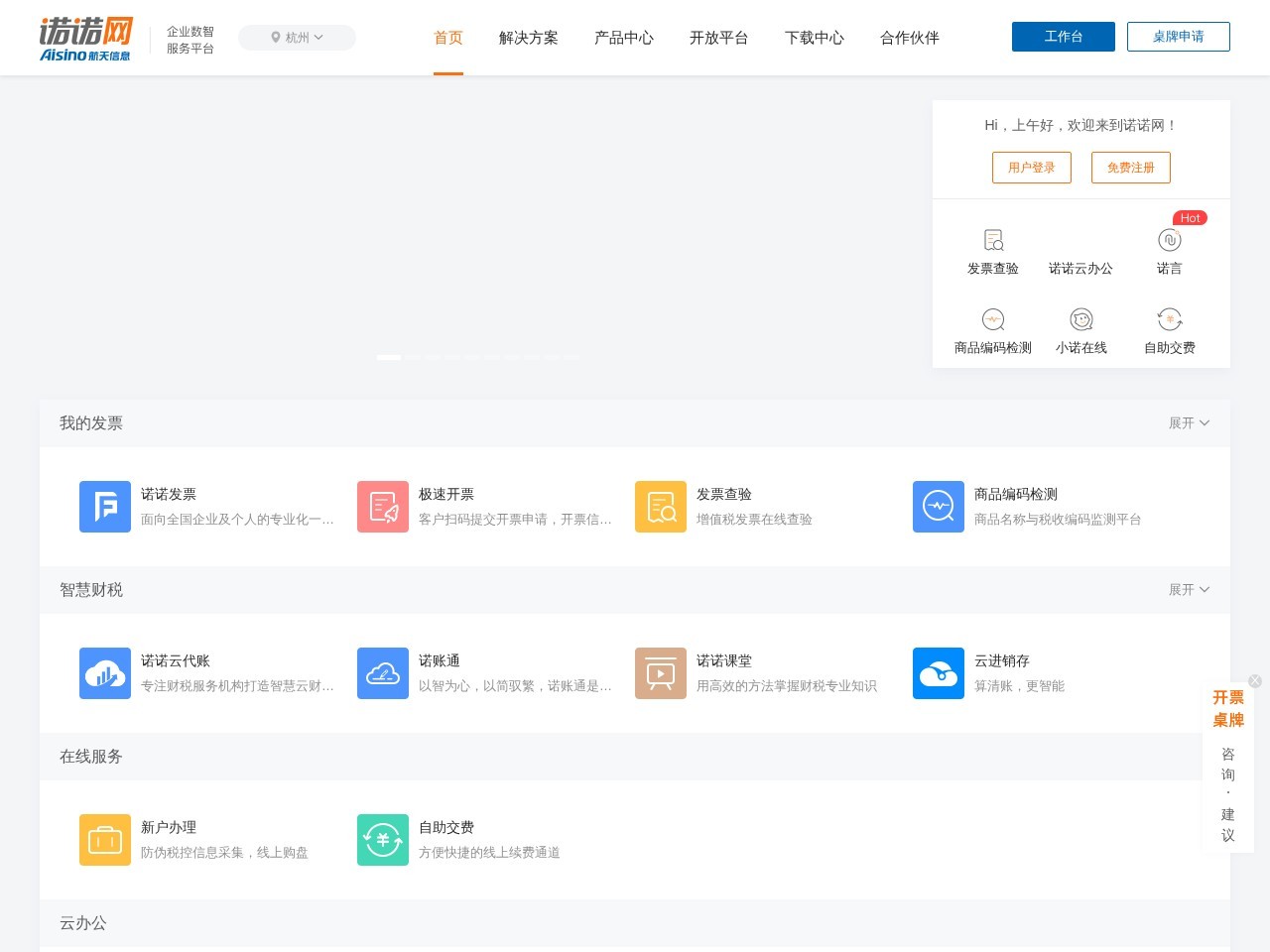Viewport: 1270px width, 952px height.
Task: Open the 解决方案 menu
Action: 529,38
